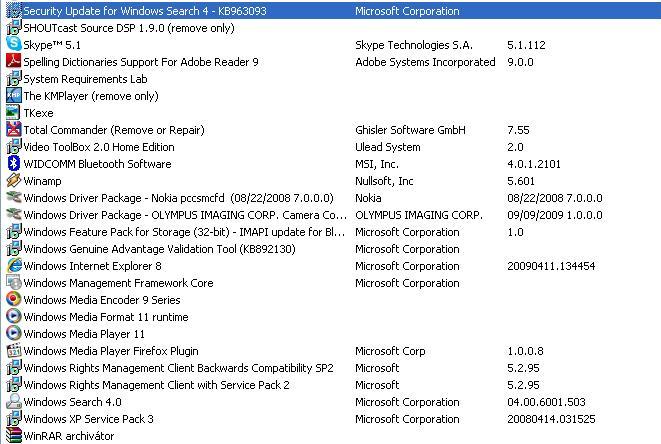
Task: Select Windows Media Encoder 9 Series
Action: [x=102, y=300]
